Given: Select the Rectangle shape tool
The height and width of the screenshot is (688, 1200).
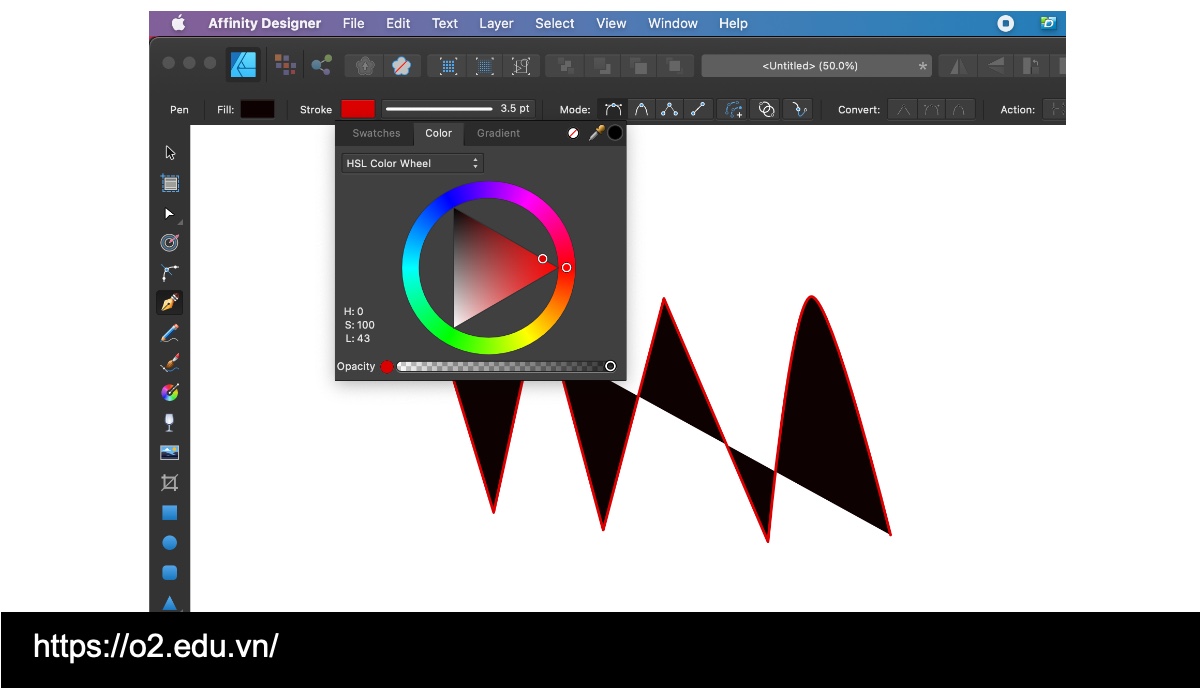Looking at the screenshot, I should click(170, 513).
